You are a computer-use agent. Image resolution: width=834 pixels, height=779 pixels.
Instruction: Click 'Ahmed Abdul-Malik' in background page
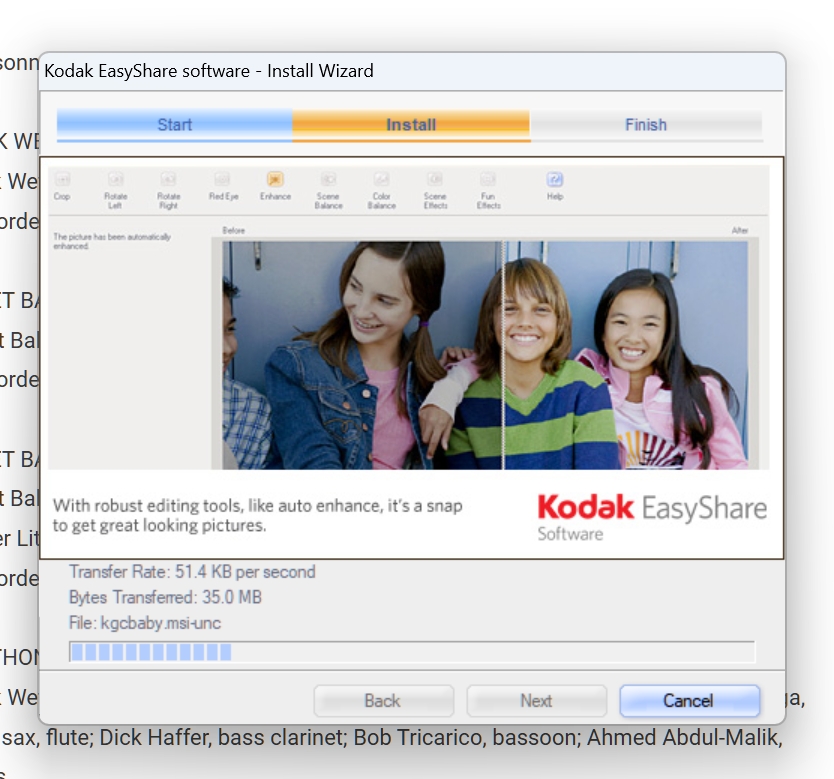682,738
